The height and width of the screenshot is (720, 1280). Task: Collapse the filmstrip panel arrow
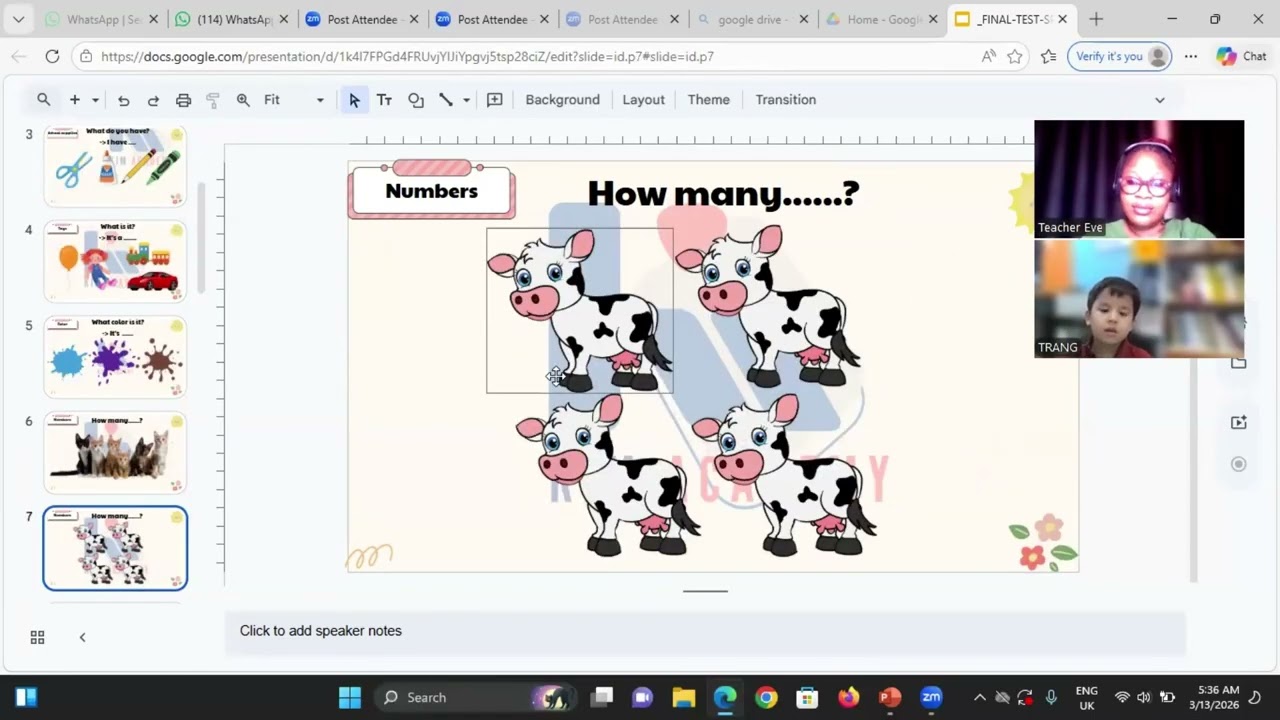[x=82, y=637]
